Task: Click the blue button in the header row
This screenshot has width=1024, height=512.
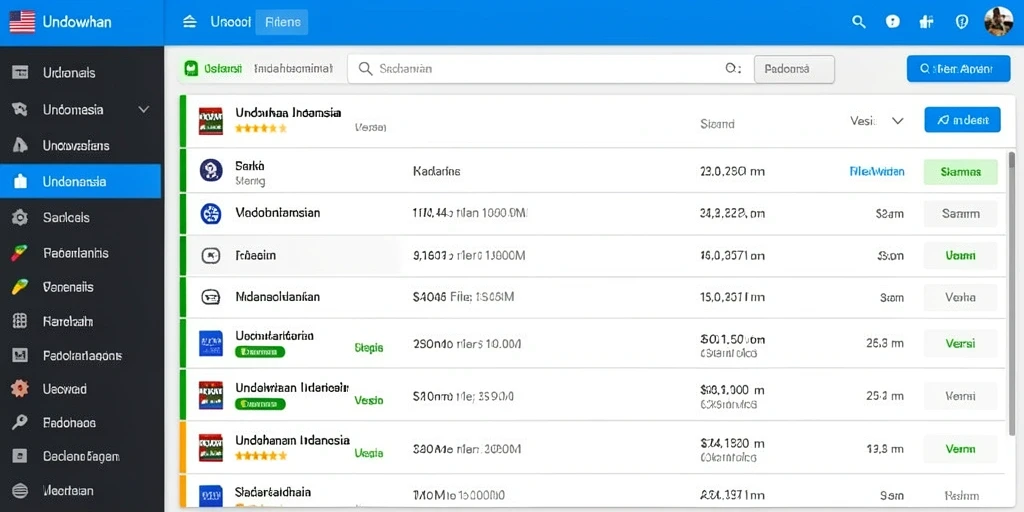Action: coord(962,120)
